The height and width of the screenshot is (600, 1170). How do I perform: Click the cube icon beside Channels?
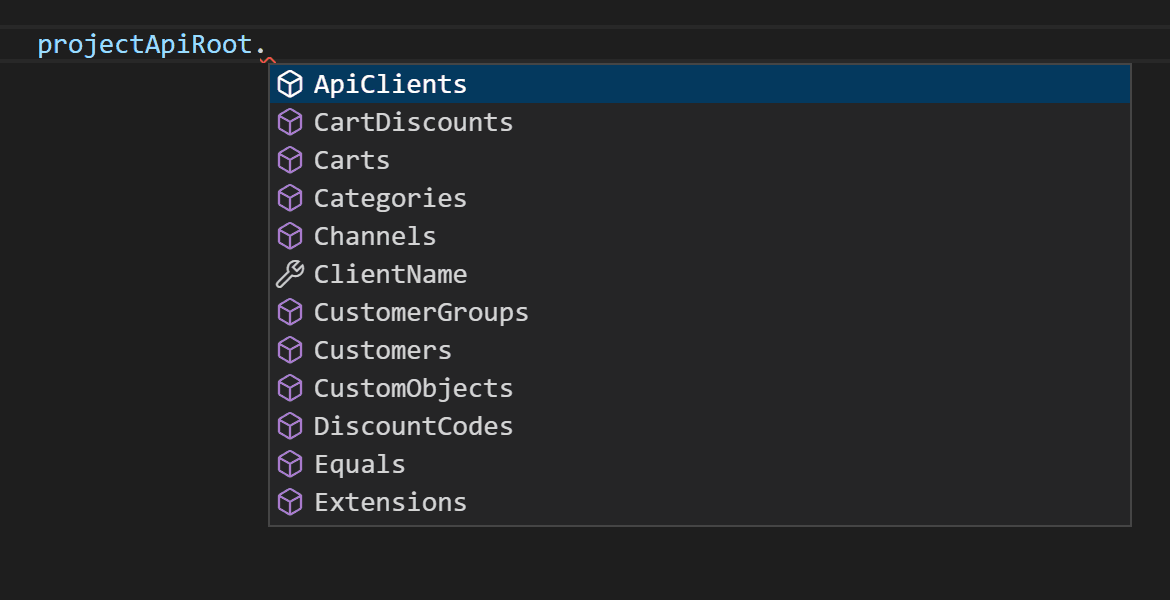point(290,236)
